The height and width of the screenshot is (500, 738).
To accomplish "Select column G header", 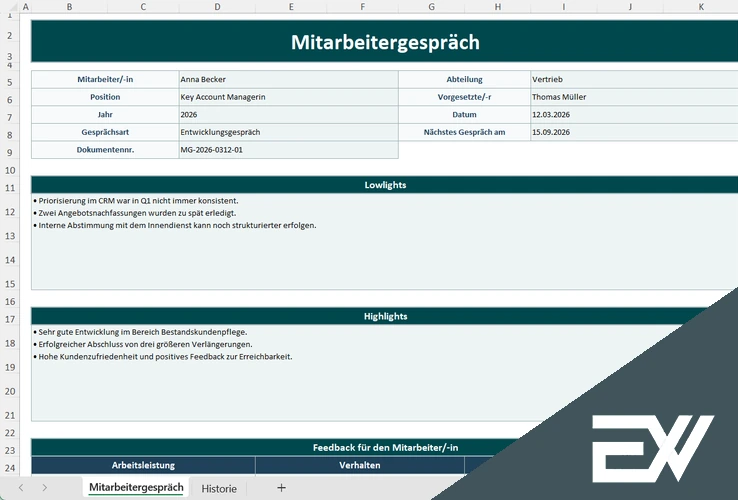I will pos(431,7).
